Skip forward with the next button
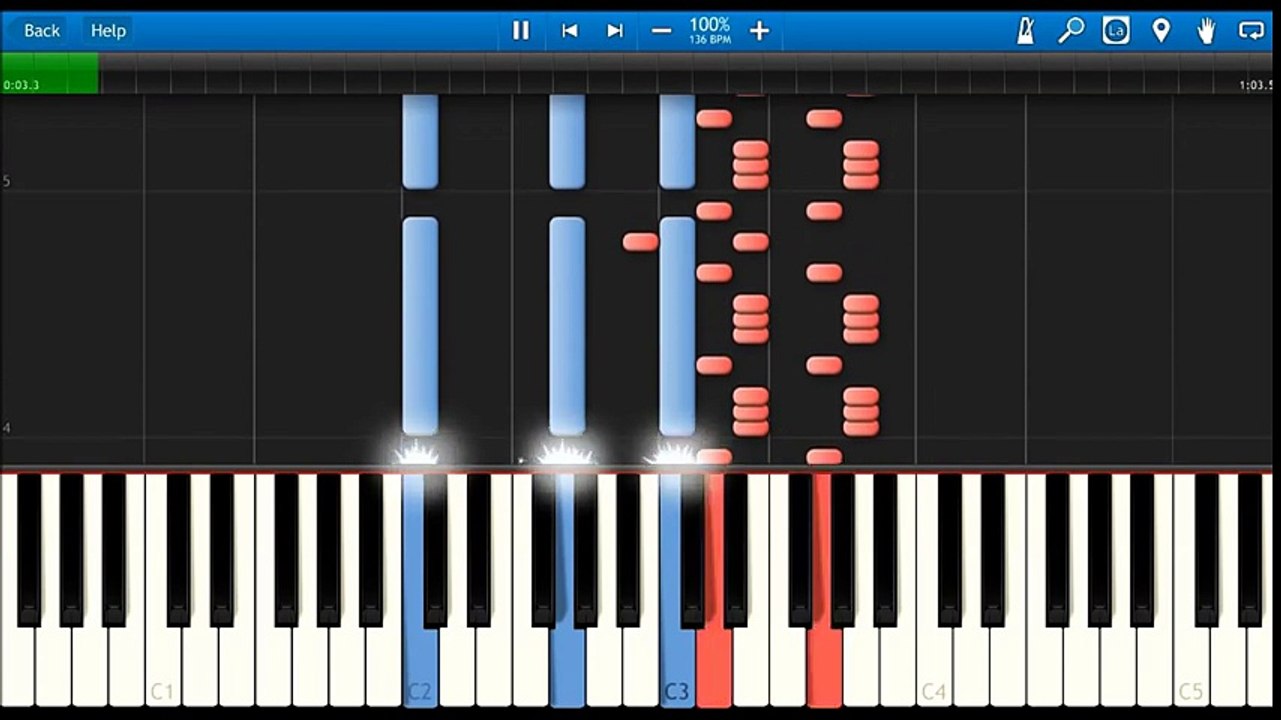Viewport: 1281px width, 720px height. coord(615,31)
